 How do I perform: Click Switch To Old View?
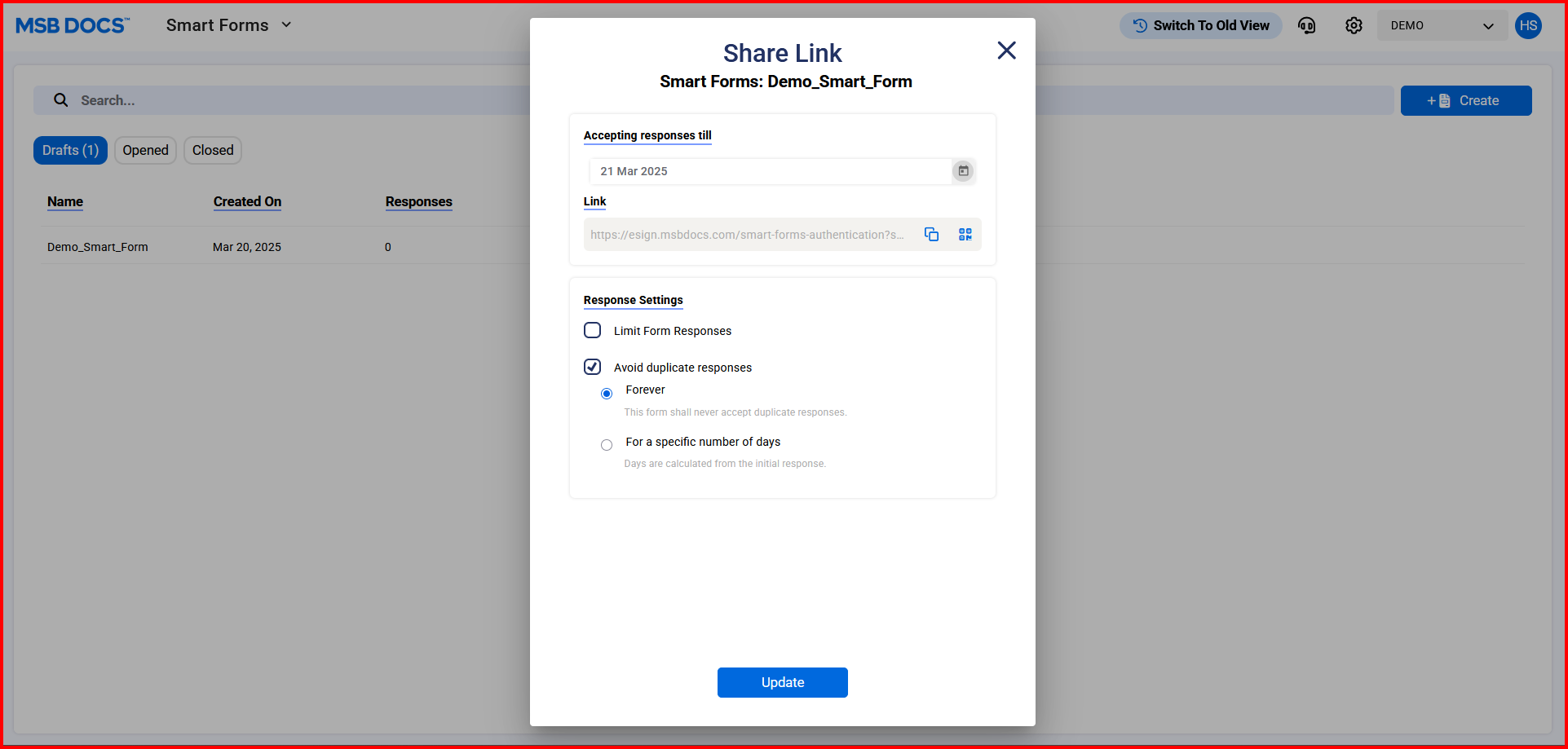coord(1200,26)
